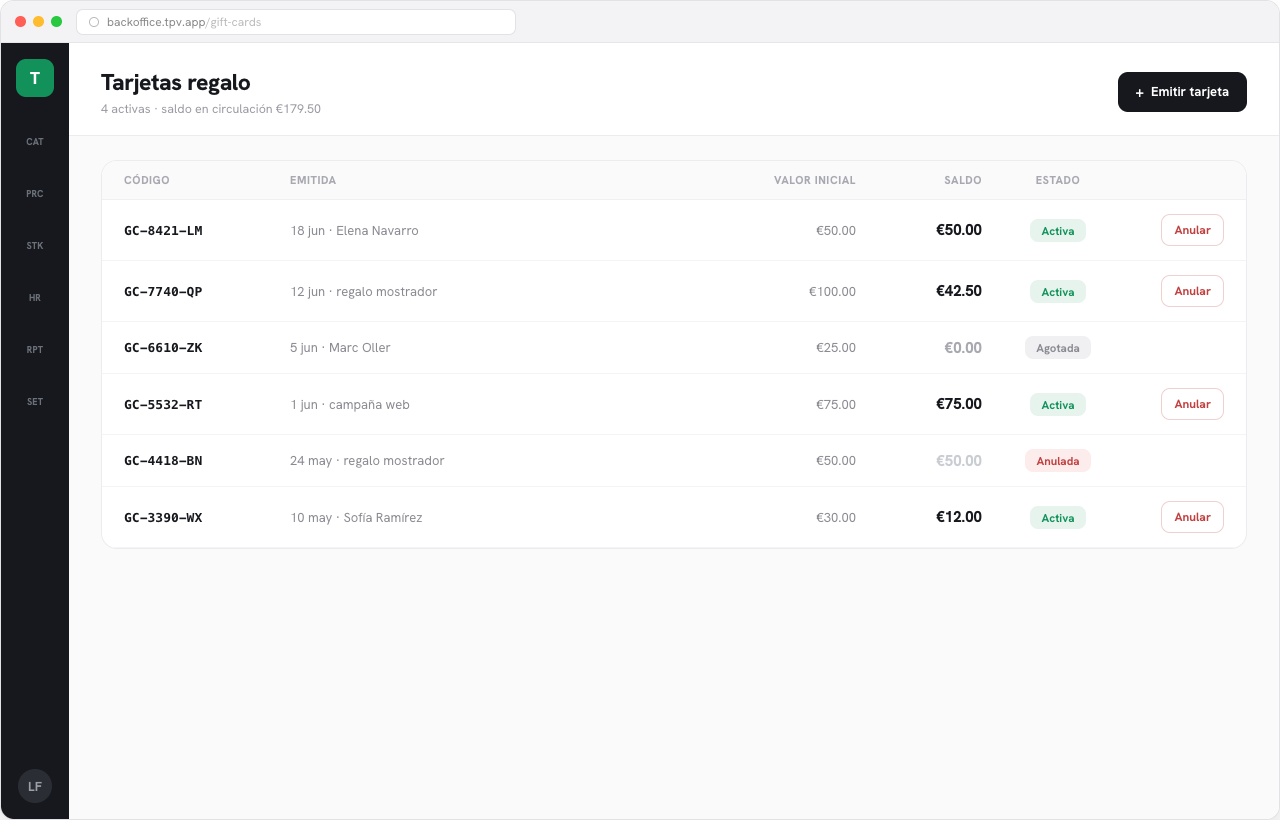
Task: Anular gift card GC-8421-LM
Action: pos(1192,230)
